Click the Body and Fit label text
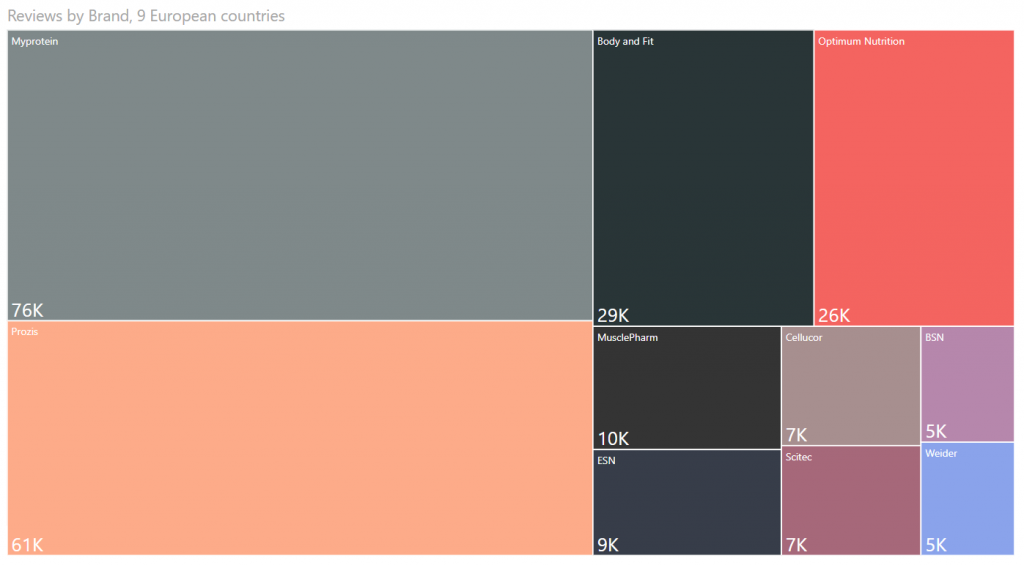Screen dimensions: 1024x566 click(x=625, y=41)
